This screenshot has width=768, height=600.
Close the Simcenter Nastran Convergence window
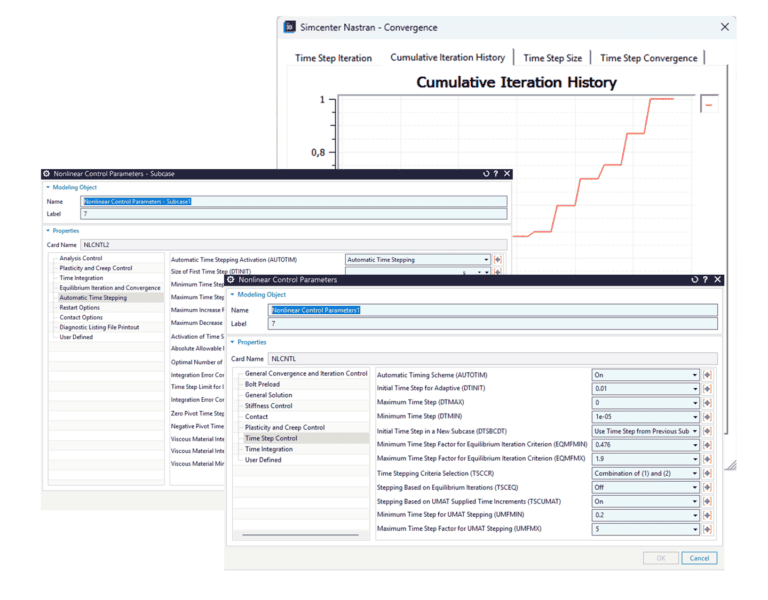724,27
